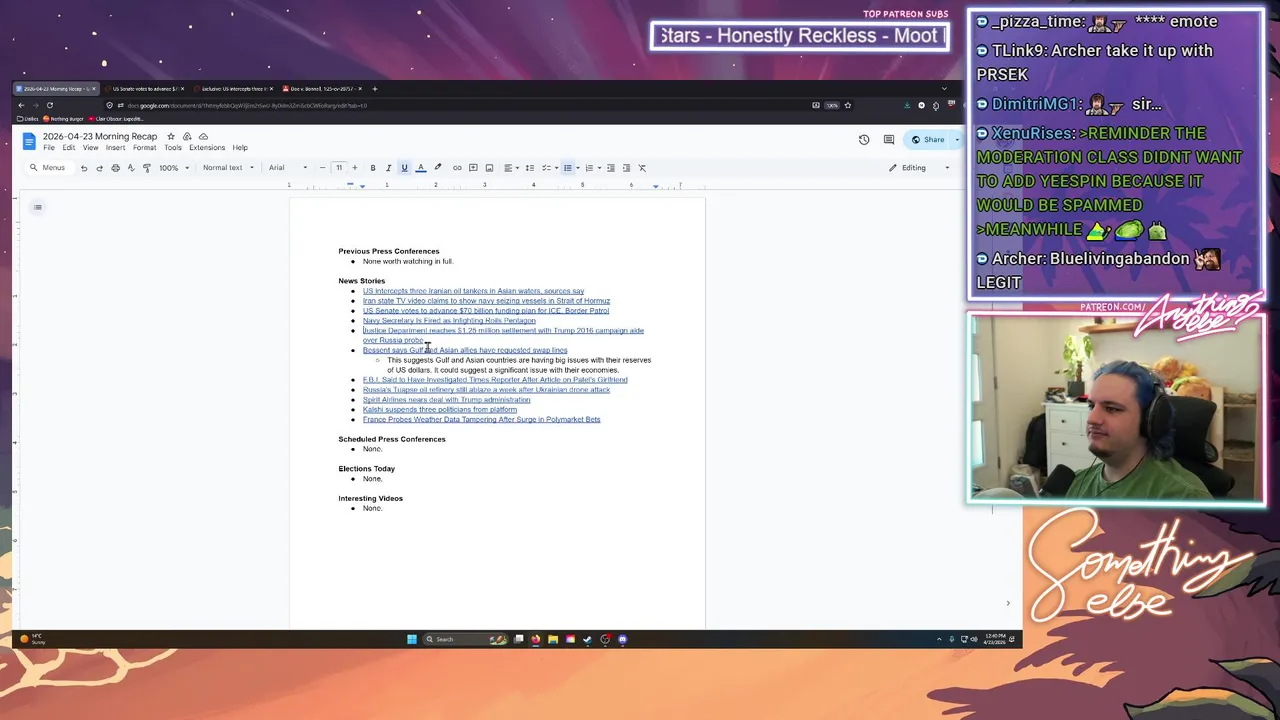Select the Paint format roller tool
Image resolution: width=1280 pixels, height=720 pixels.
(x=147, y=168)
